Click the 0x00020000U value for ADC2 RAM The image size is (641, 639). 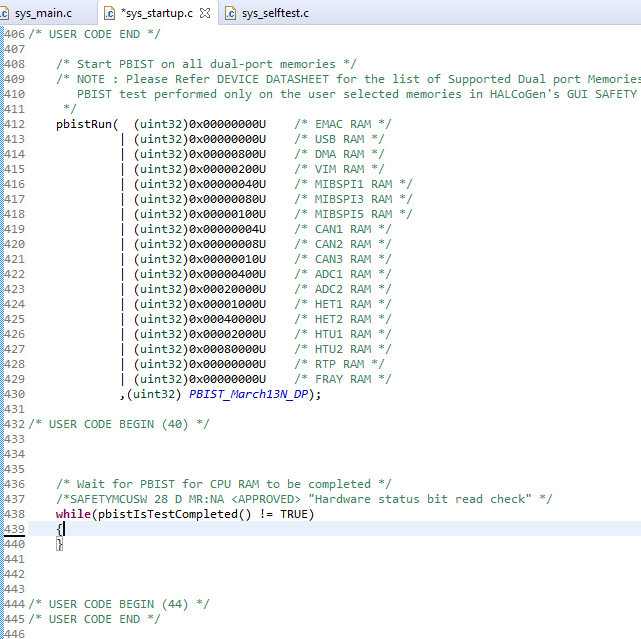[x=227, y=289]
